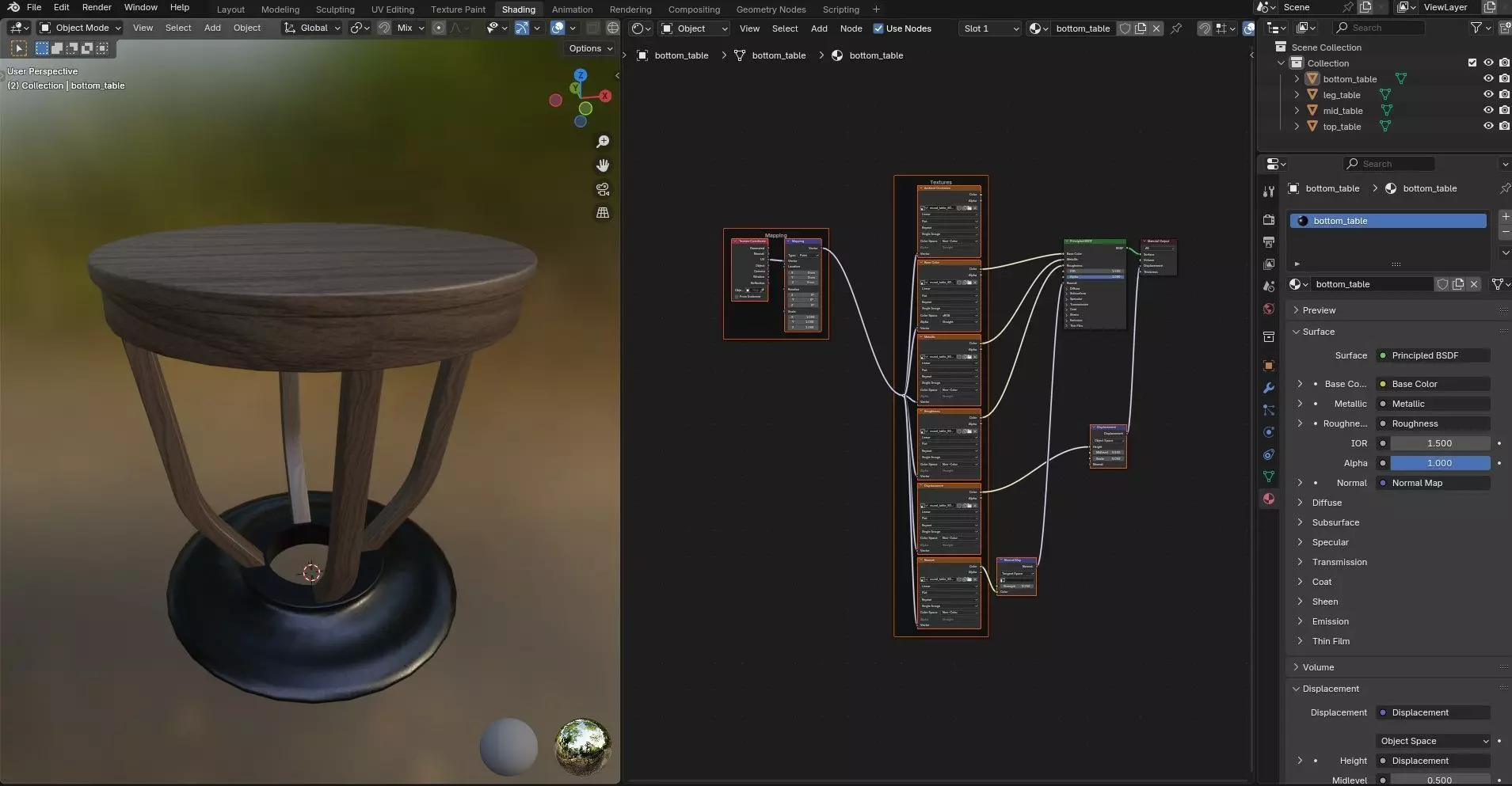The width and height of the screenshot is (1512, 786).
Task: Open the node editor Object shader type dropdown
Action: point(695,28)
